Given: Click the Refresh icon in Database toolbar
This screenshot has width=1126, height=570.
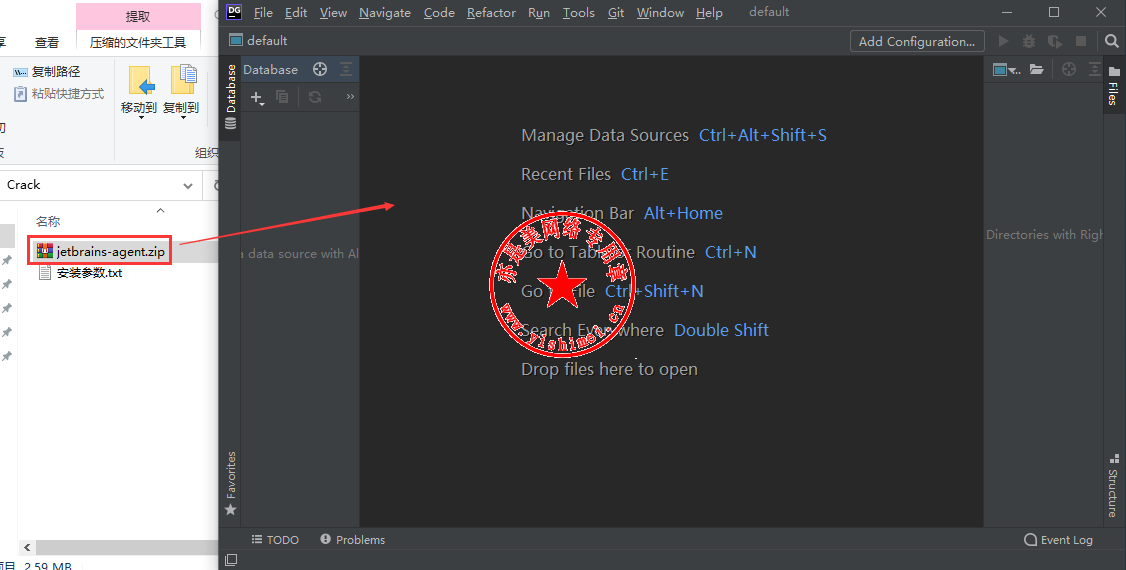Looking at the screenshot, I should coord(315,96).
